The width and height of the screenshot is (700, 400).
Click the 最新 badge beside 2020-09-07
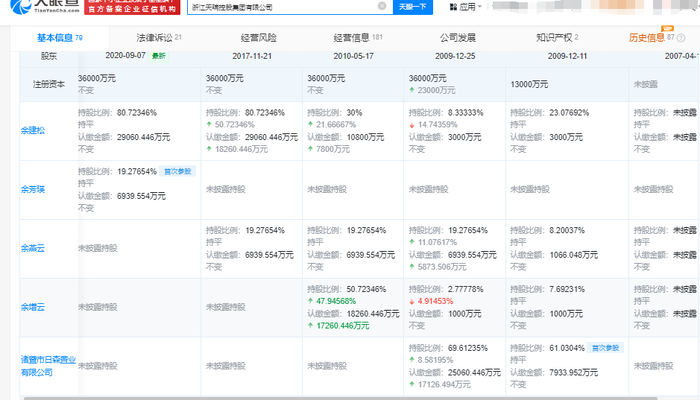tap(158, 57)
